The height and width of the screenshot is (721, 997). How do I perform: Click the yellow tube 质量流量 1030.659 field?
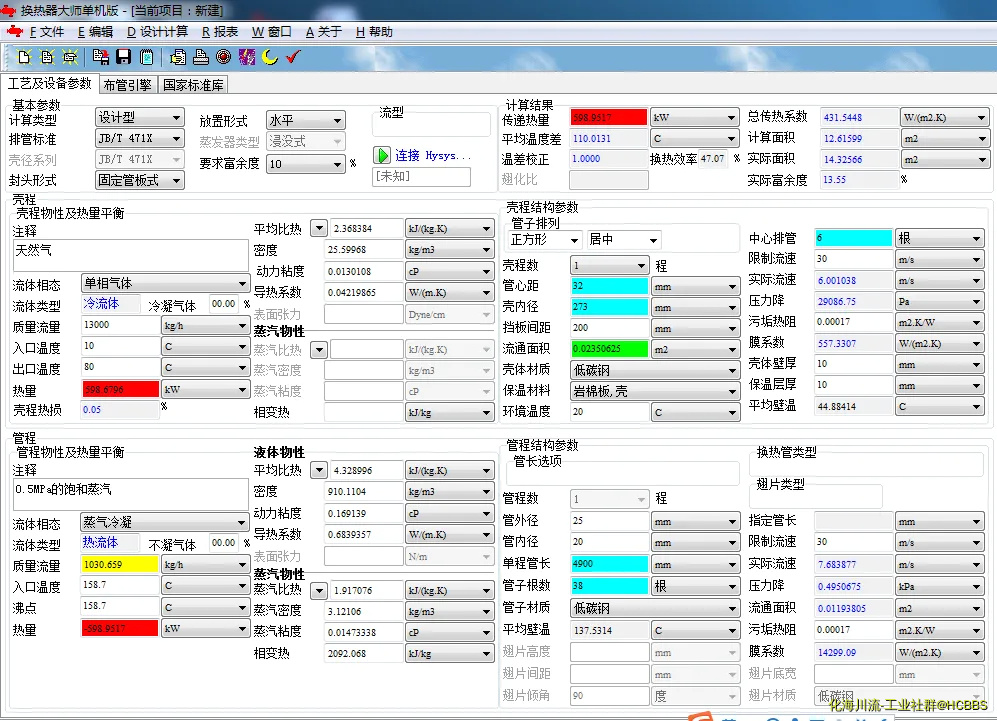pos(120,564)
